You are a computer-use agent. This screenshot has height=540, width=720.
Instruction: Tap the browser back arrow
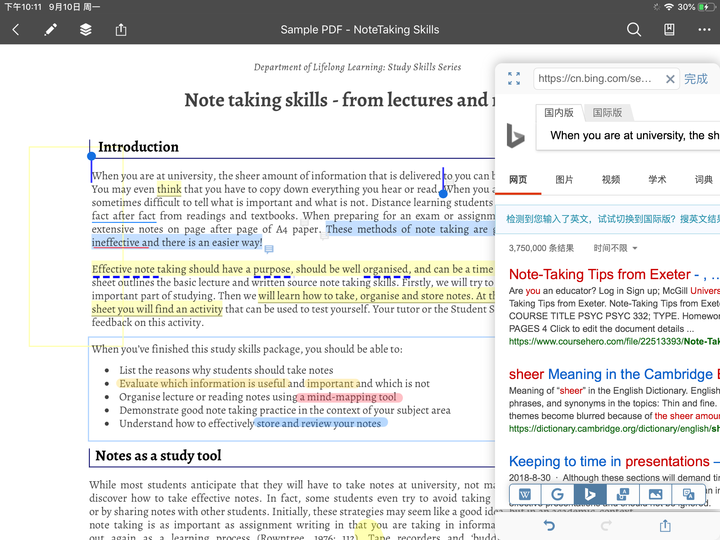(549, 525)
